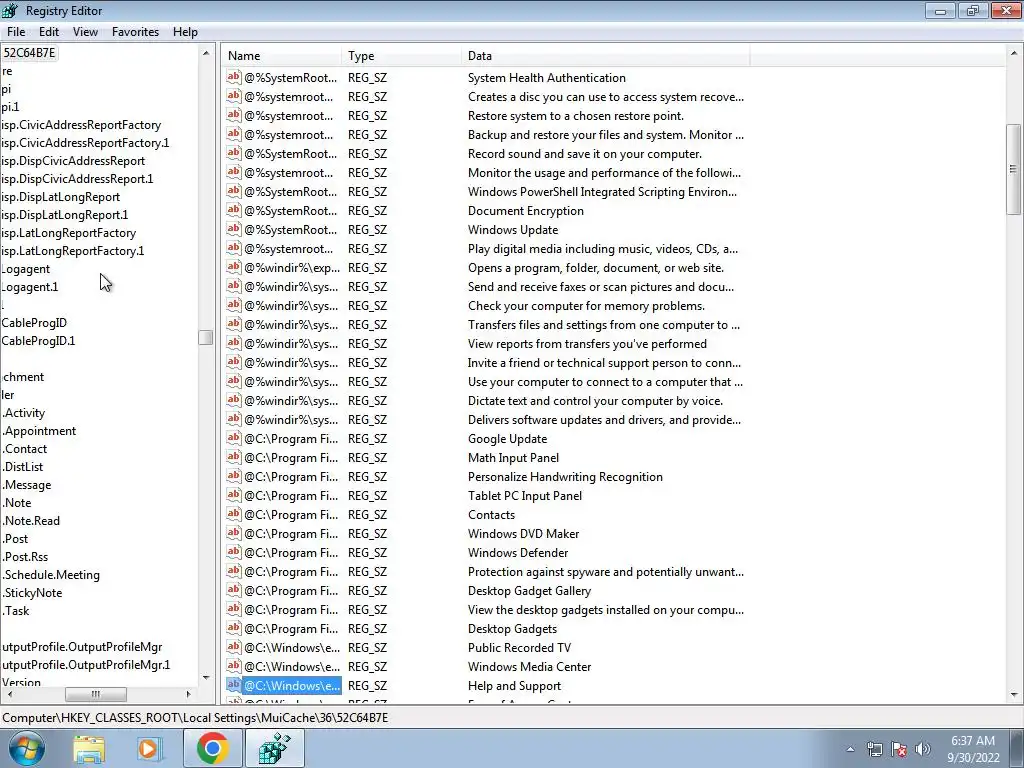
Task: Click the ab icon beside Windows Media Center
Action: pyautogui.click(x=234, y=666)
